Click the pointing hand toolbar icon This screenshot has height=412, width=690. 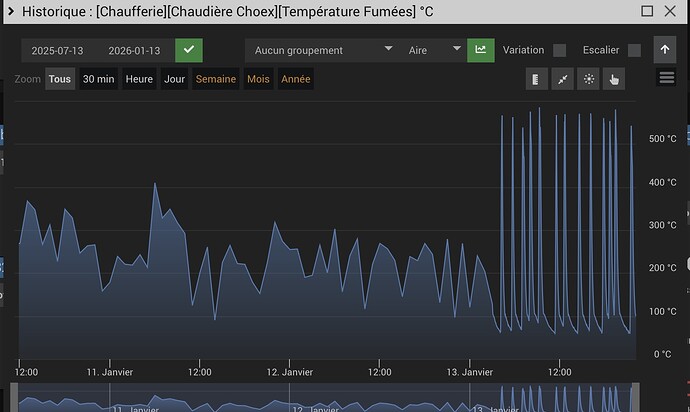(614, 79)
